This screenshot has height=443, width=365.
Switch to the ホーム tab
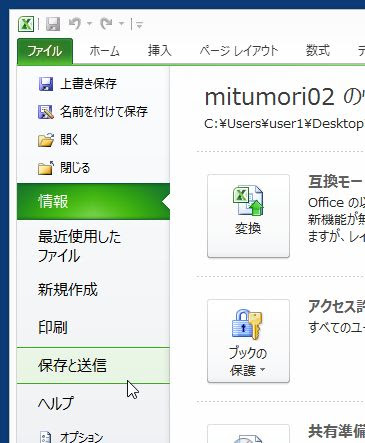click(104, 51)
